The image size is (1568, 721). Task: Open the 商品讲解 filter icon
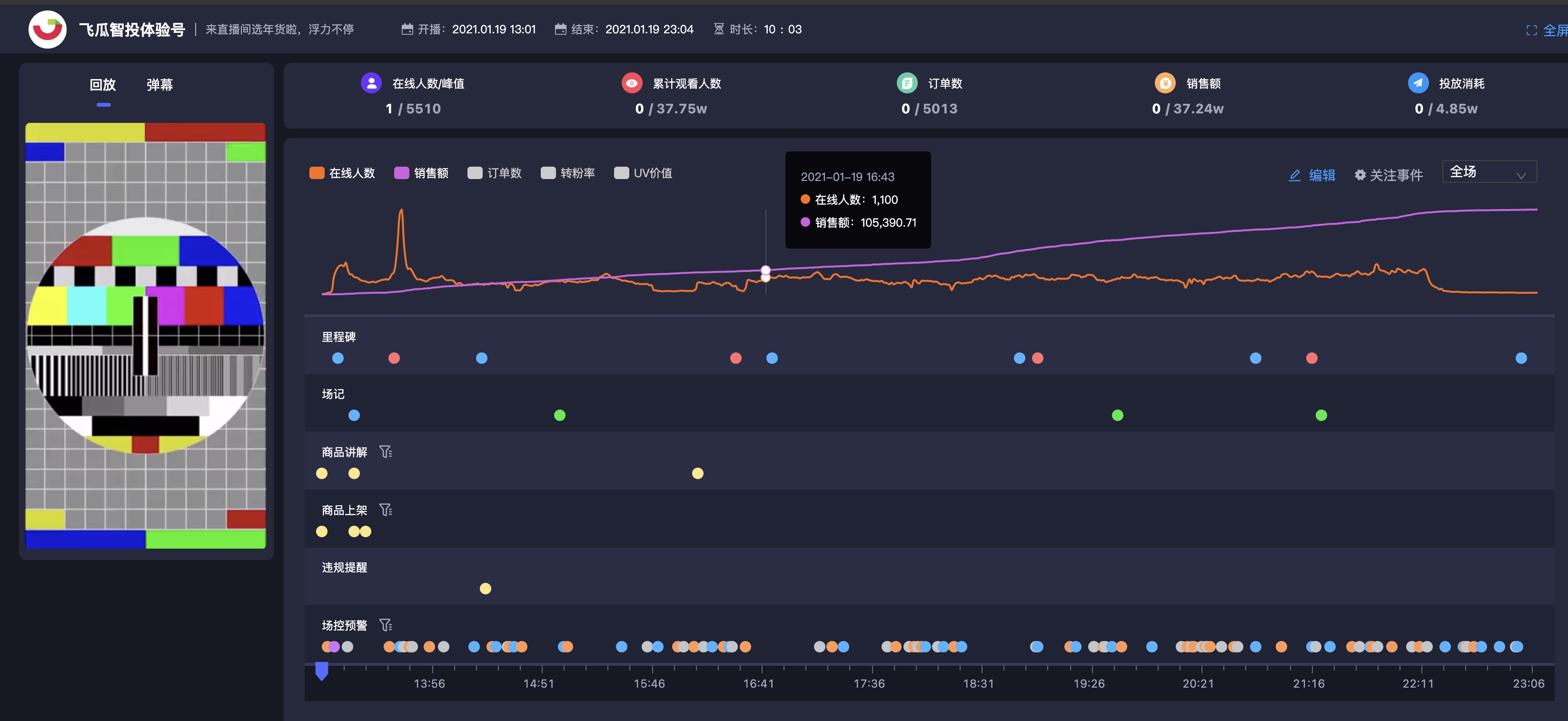coord(385,452)
